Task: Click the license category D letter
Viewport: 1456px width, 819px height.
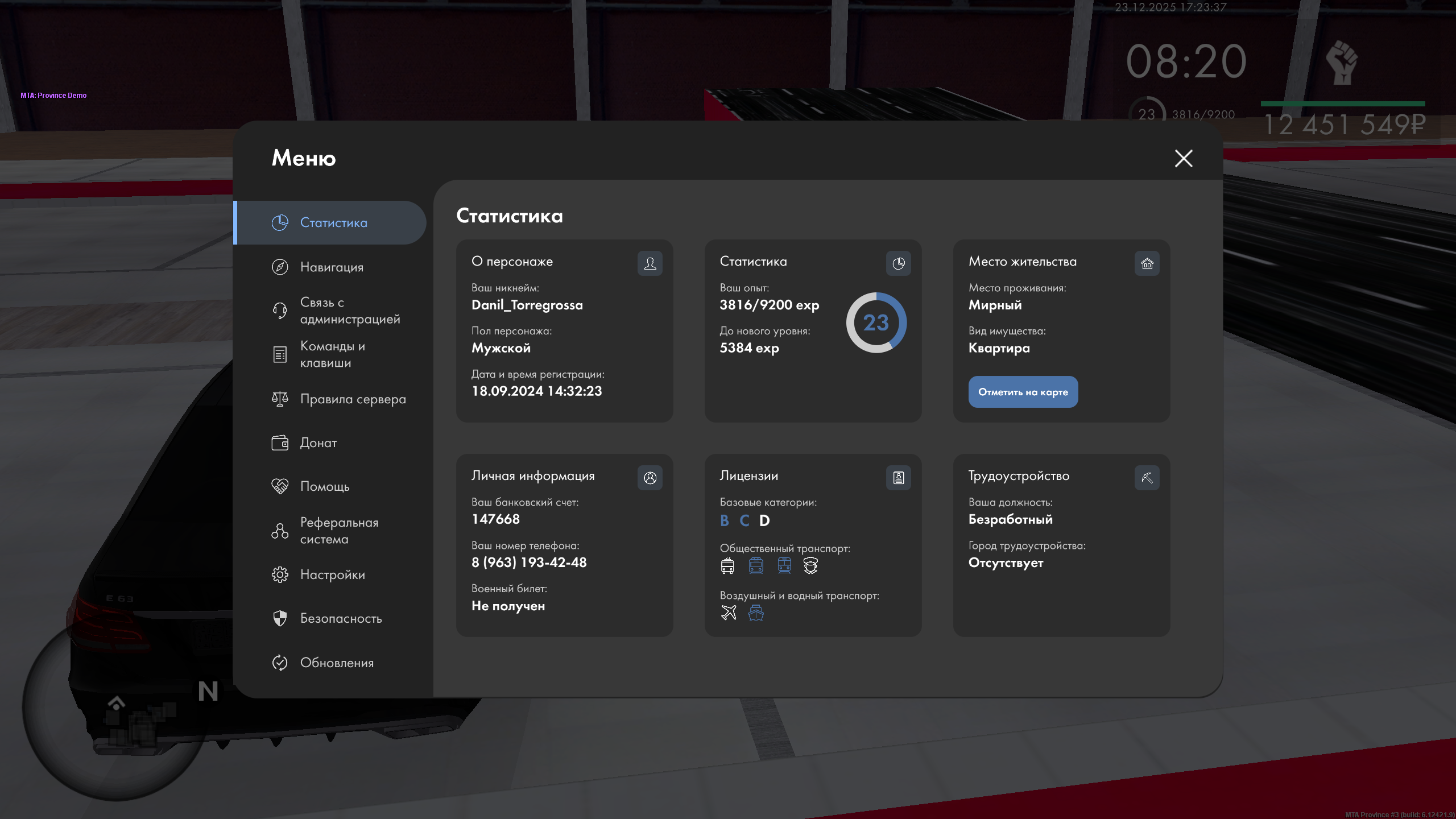Action: click(764, 520)
